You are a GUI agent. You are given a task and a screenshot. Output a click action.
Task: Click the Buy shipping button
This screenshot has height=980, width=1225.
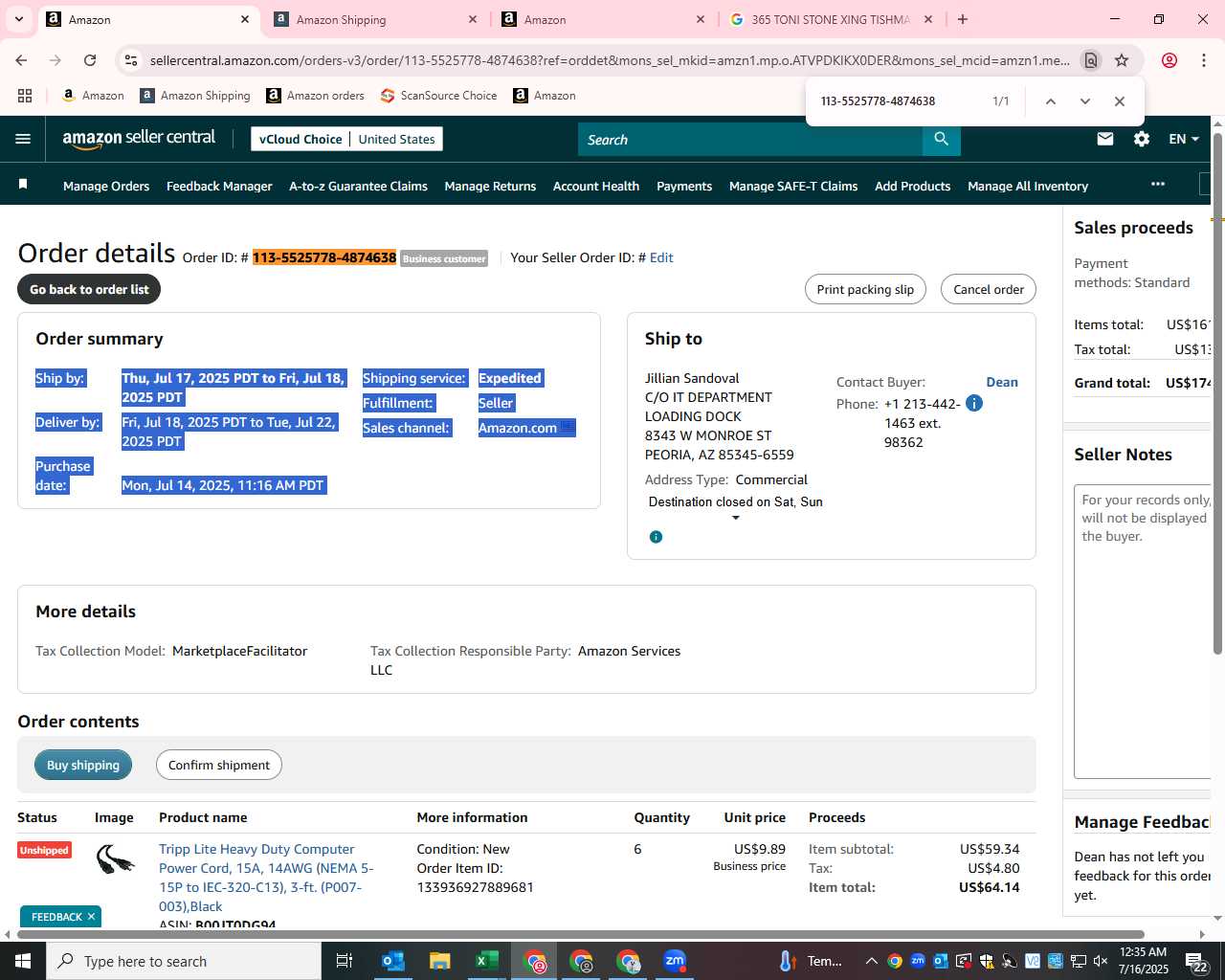[x=83, y=765]
